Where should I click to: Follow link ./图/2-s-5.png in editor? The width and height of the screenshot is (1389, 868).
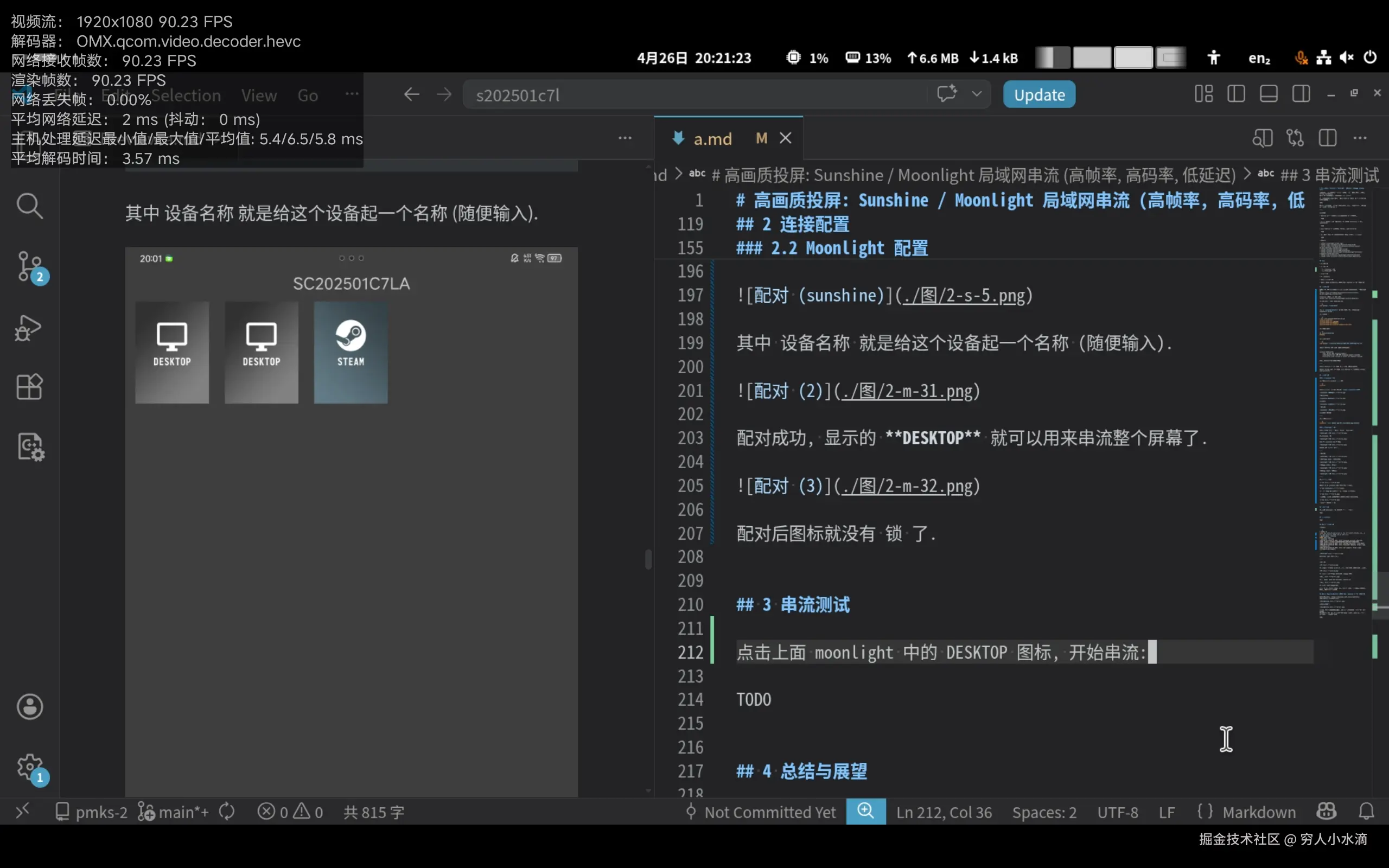point(964,296)
